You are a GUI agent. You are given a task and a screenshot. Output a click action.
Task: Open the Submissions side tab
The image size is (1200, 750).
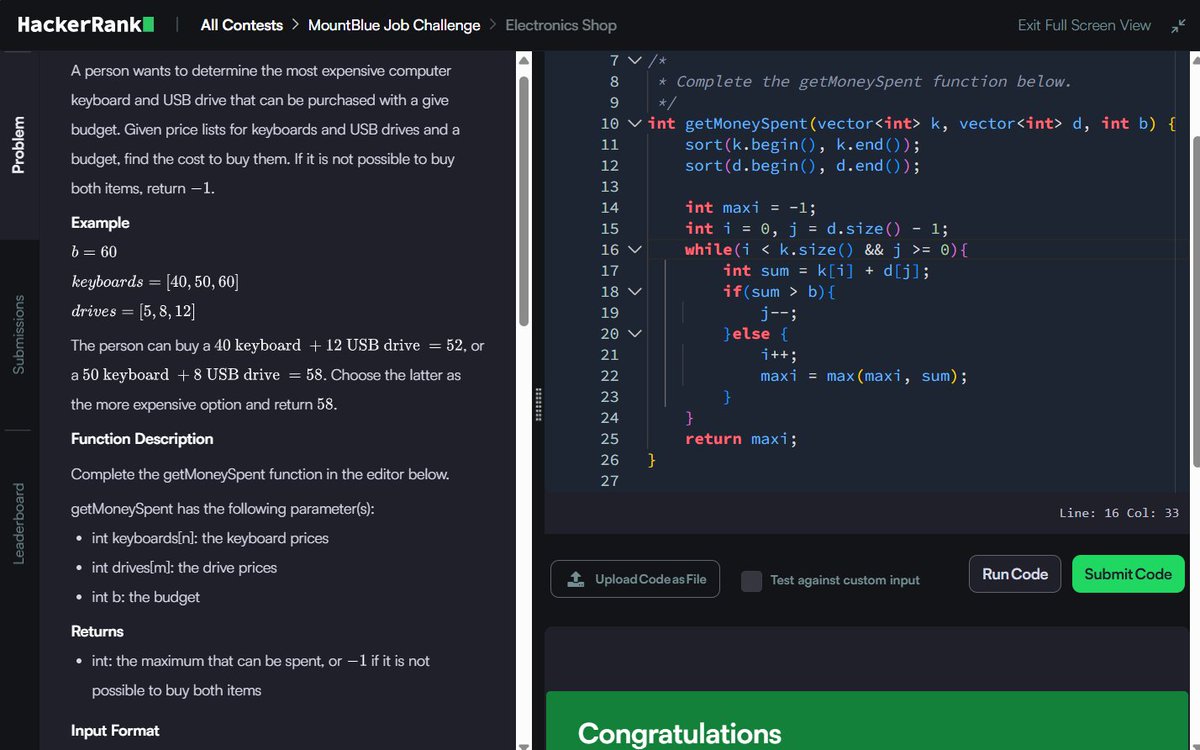click(x=18, y=335)
